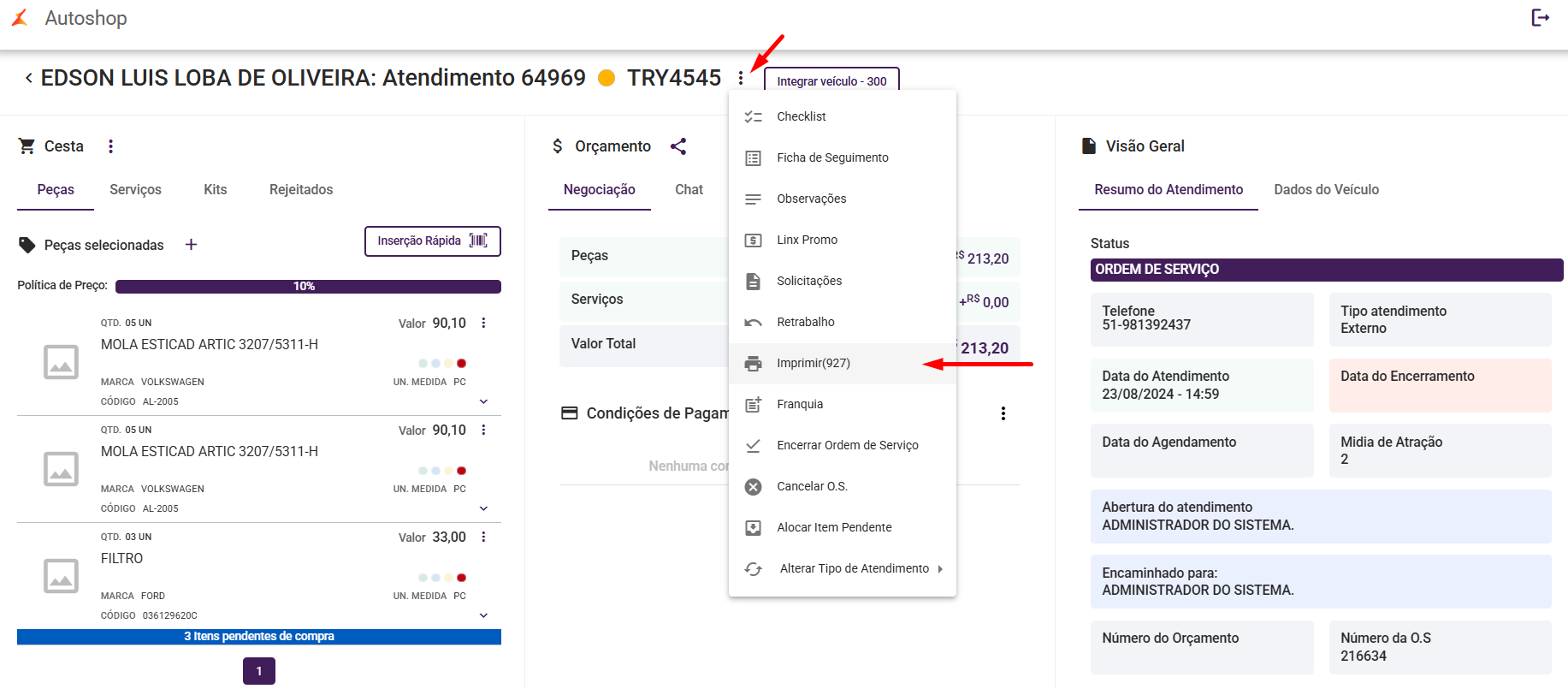Click the share icon next to Orçamento
This screenshot has height=689, width=1568.
(678, 146)
